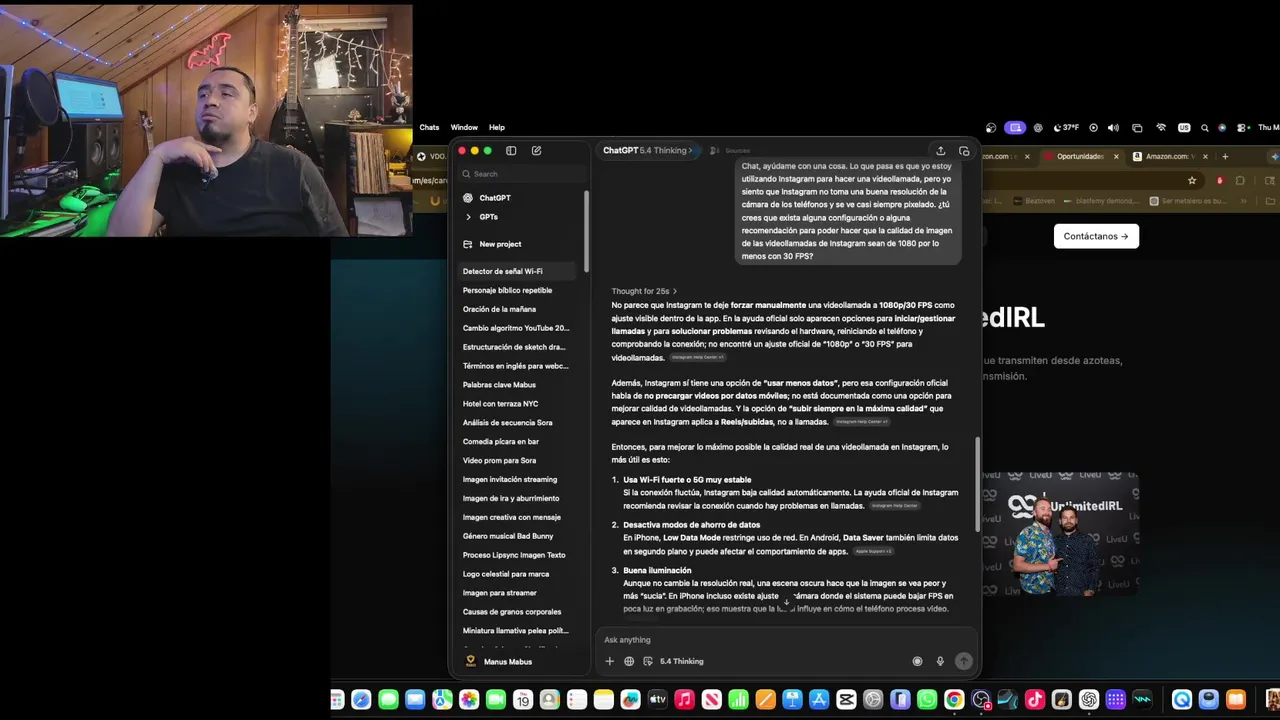Image resolution: width=1280 pixels, height=720 pixels.
Task: Click the plus attachment icon in composer
Action: click(x=609, y=661)
